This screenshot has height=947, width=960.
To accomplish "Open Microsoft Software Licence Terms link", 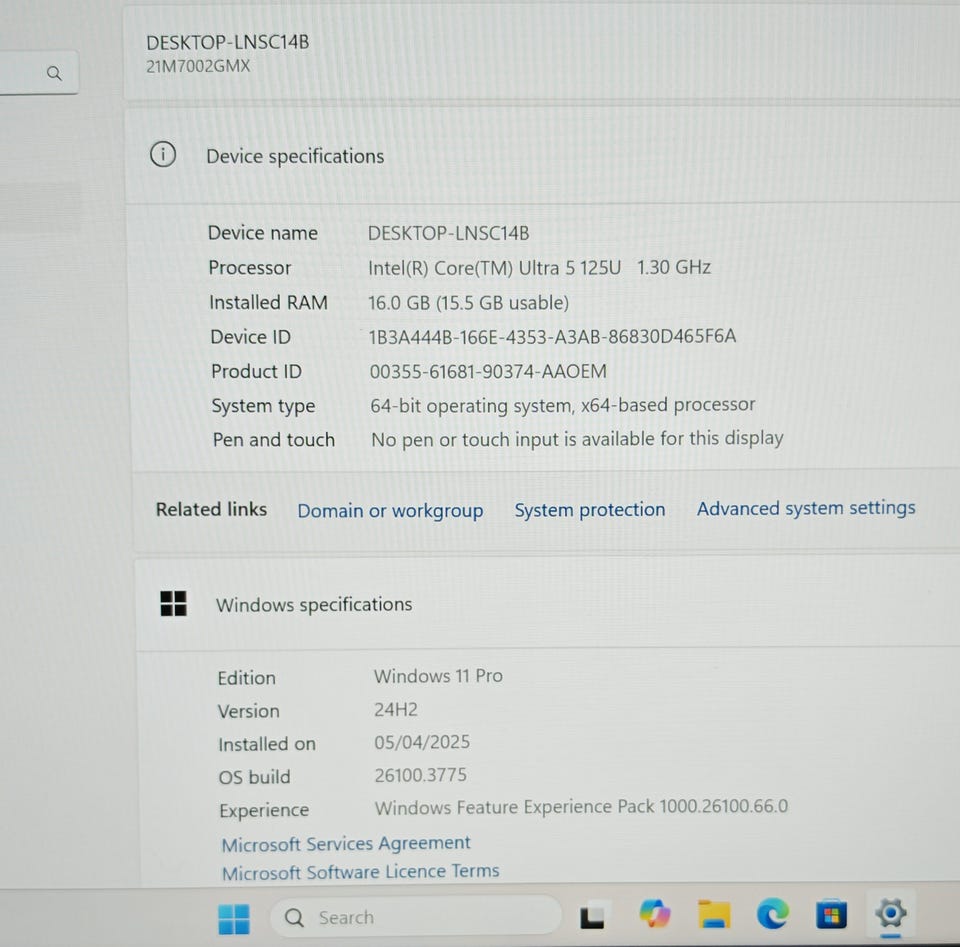I will (360, 872).
